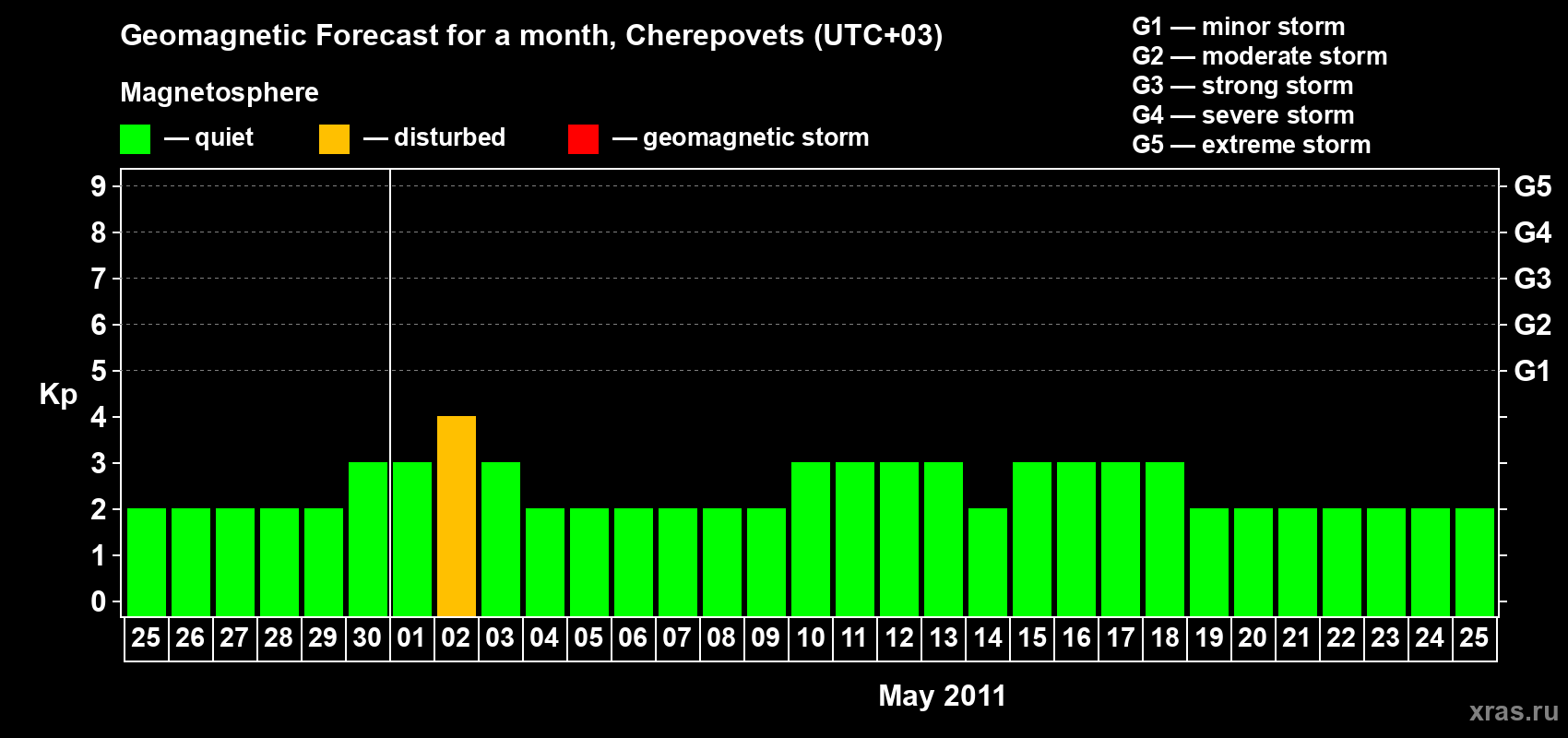Viewport: 1568px width, 738px height.
Task: Click the May 2011 month label
Action: pos(942,696)
